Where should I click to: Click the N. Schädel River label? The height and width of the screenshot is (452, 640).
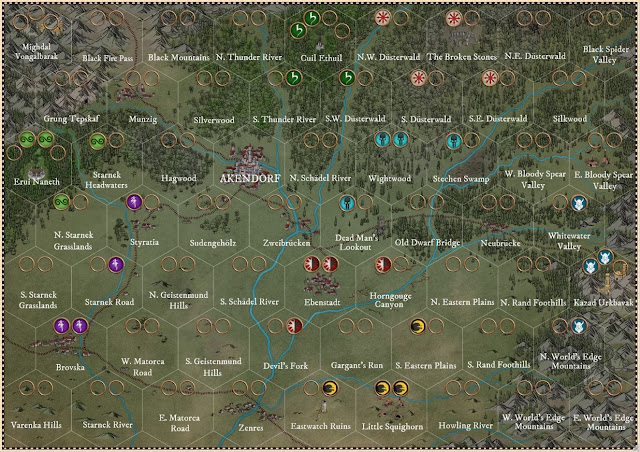(320, 178)
